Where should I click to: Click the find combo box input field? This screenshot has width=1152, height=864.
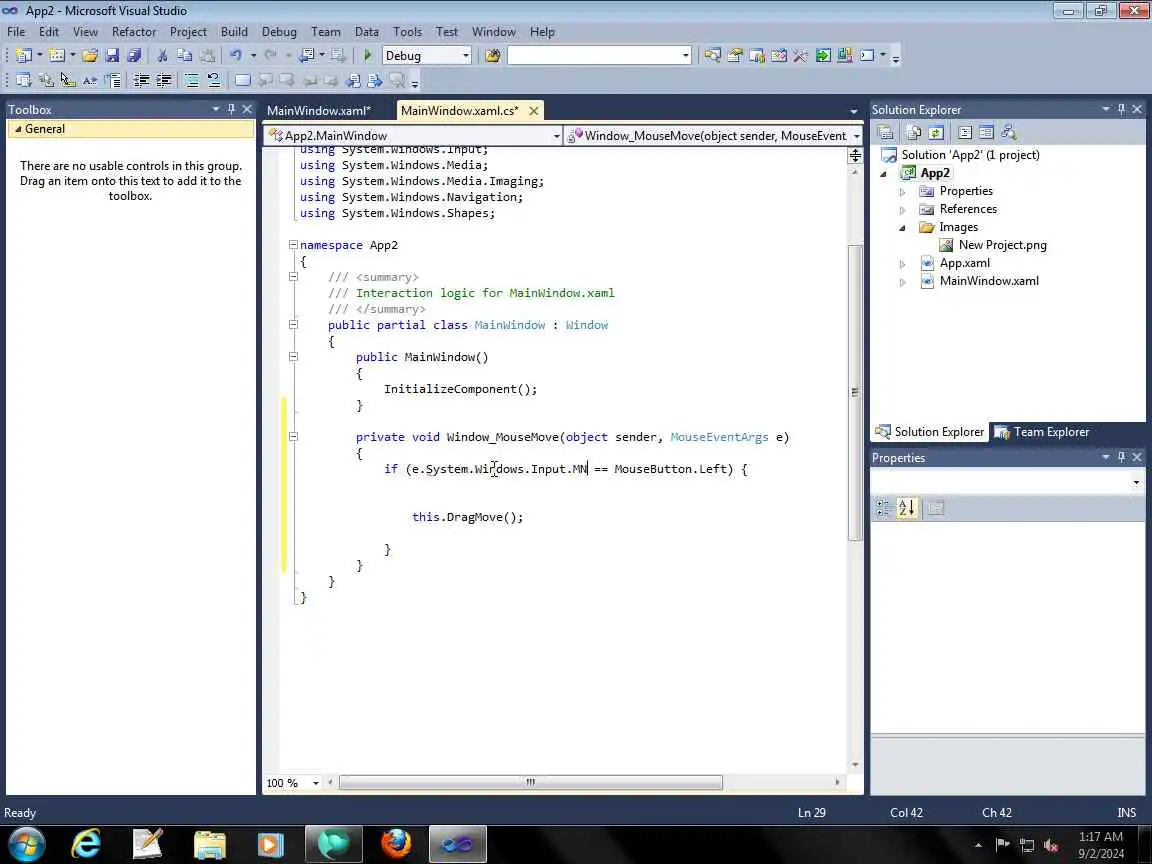(594, 55)
